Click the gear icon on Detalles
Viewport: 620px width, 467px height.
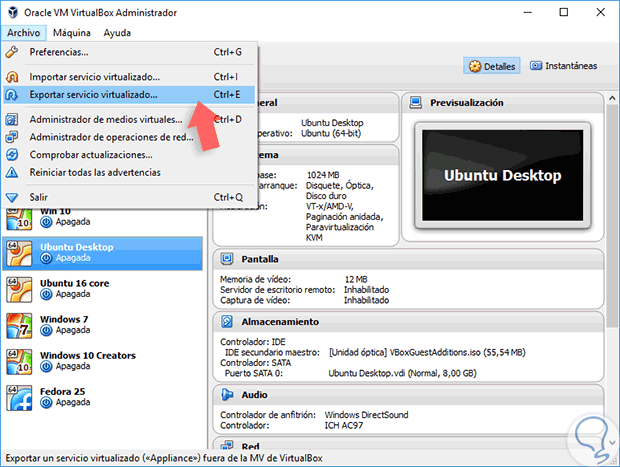pyautogui.click(x=475, y=66)
